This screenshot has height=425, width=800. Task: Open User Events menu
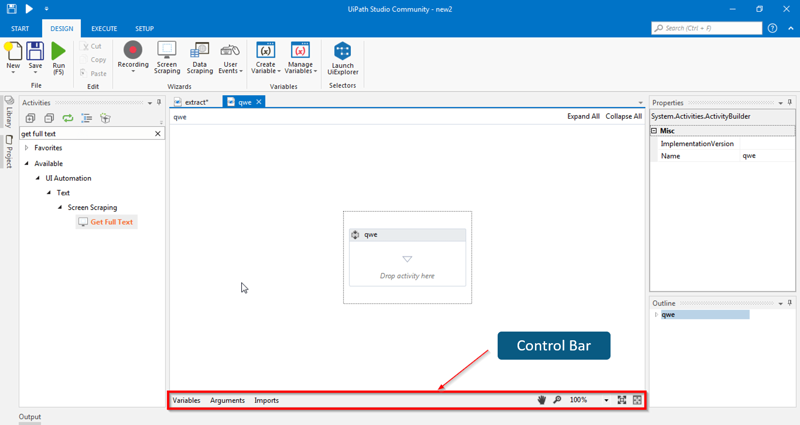[x=230, y=57]
